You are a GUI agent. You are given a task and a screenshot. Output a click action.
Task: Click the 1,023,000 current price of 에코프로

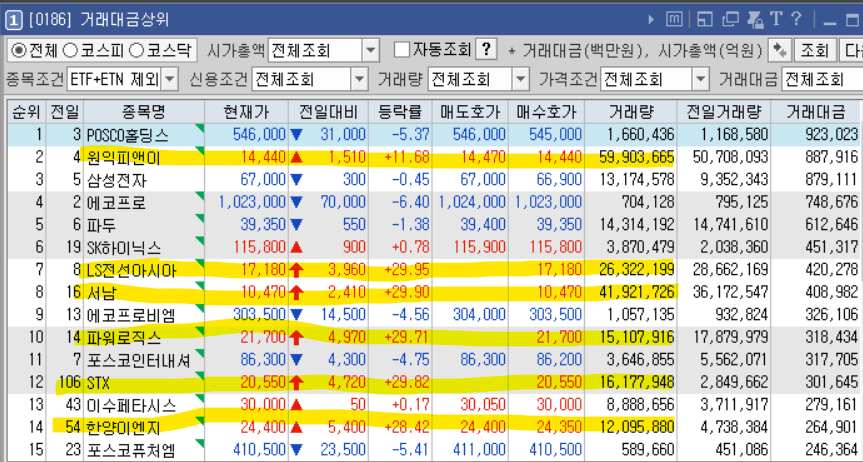252,202
